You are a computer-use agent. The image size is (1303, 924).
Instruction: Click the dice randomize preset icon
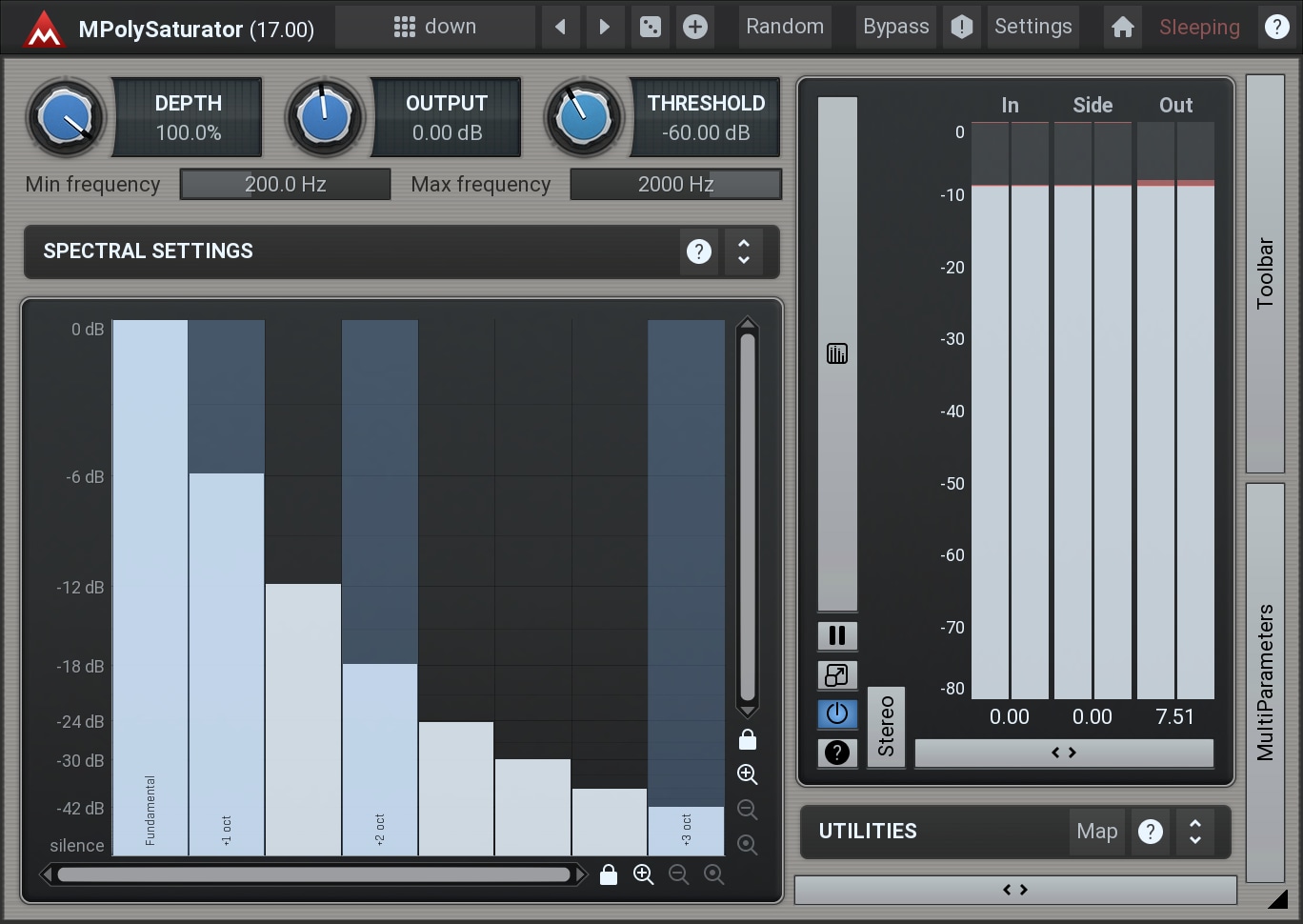(651, 28)
